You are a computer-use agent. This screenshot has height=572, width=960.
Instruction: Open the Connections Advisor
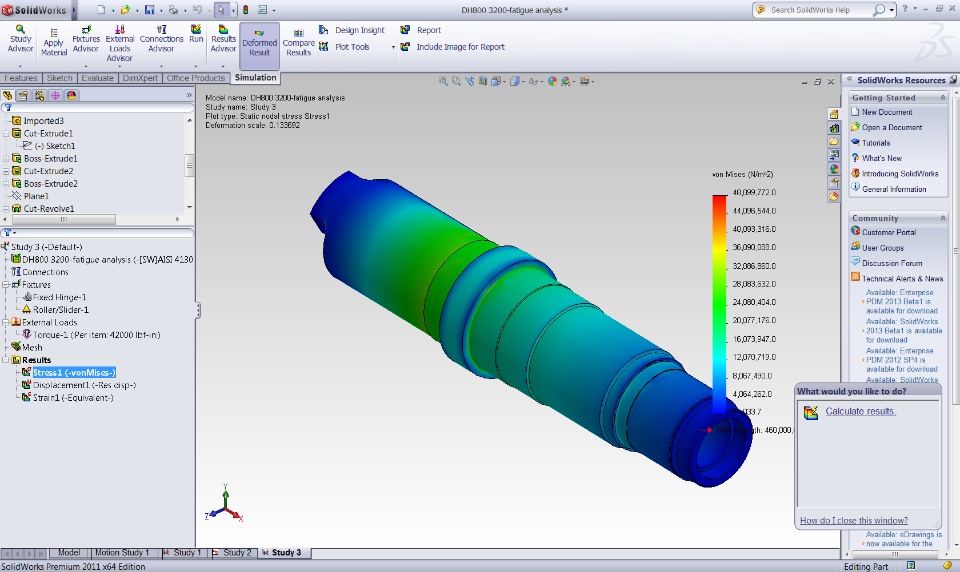[x=161, y=39]
